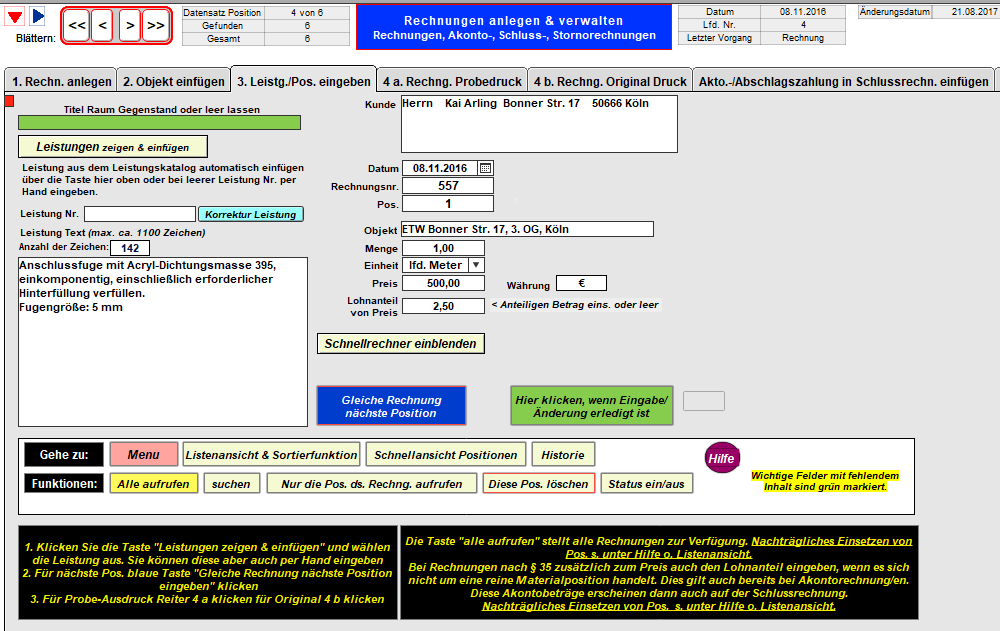Viewport: 1000px width, 631px height.
Task: Click the header Datum value 08.11.2016
Action: click(803, 11)
